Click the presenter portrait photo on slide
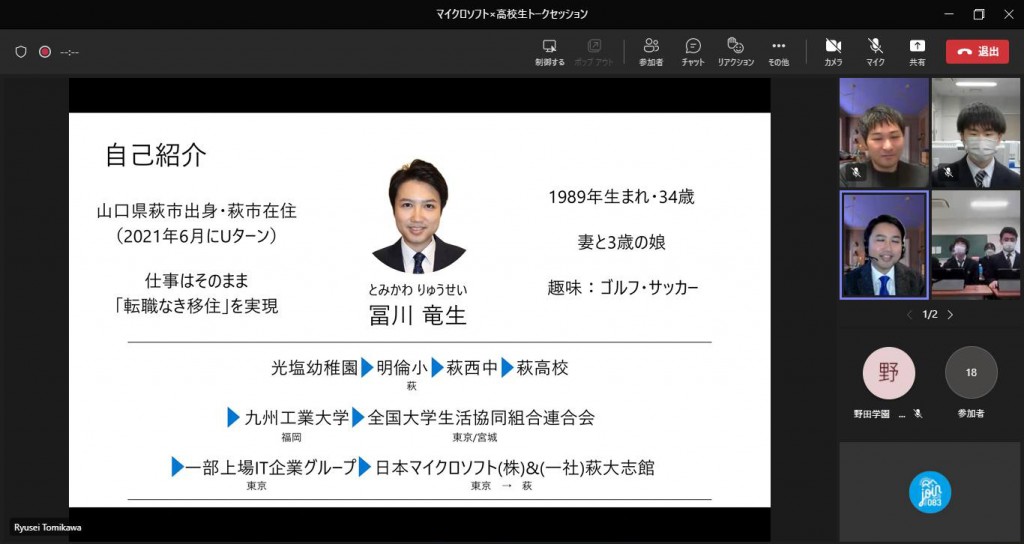The width and height of the screenshot is (1024, 544). pos(419,217)
